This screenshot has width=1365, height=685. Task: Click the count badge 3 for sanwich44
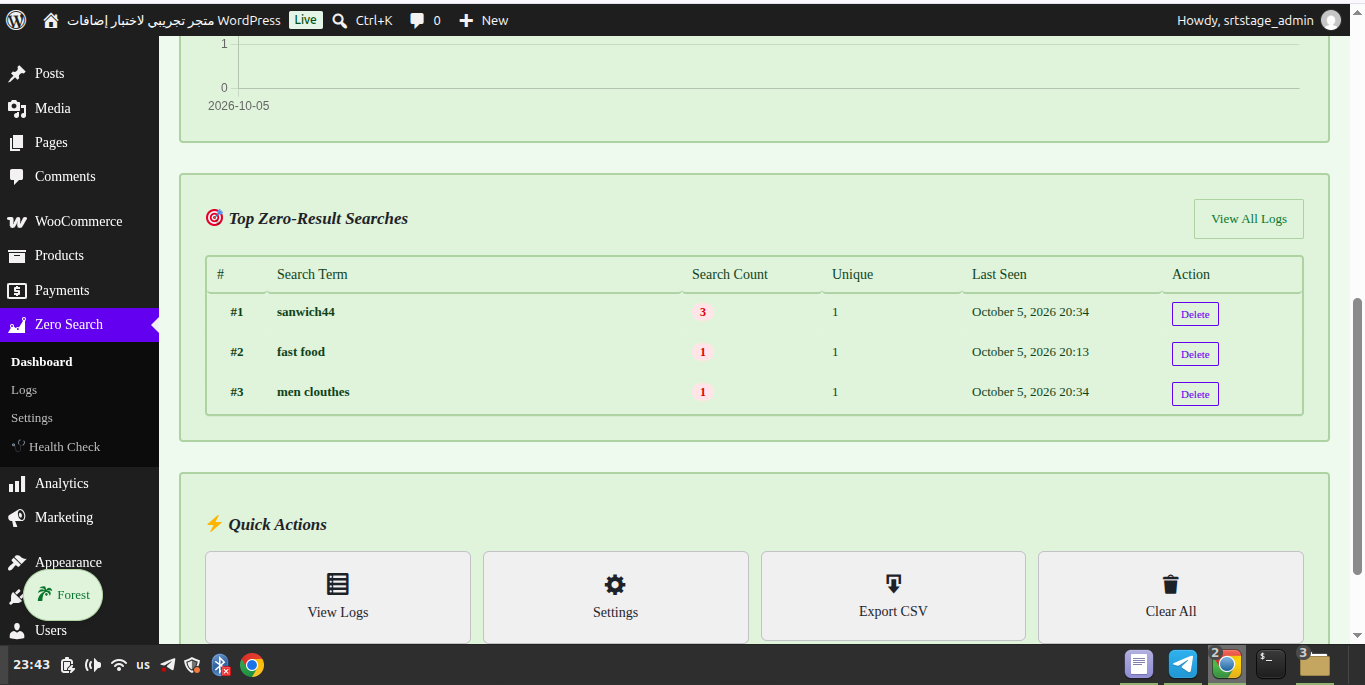click(702, 312)
